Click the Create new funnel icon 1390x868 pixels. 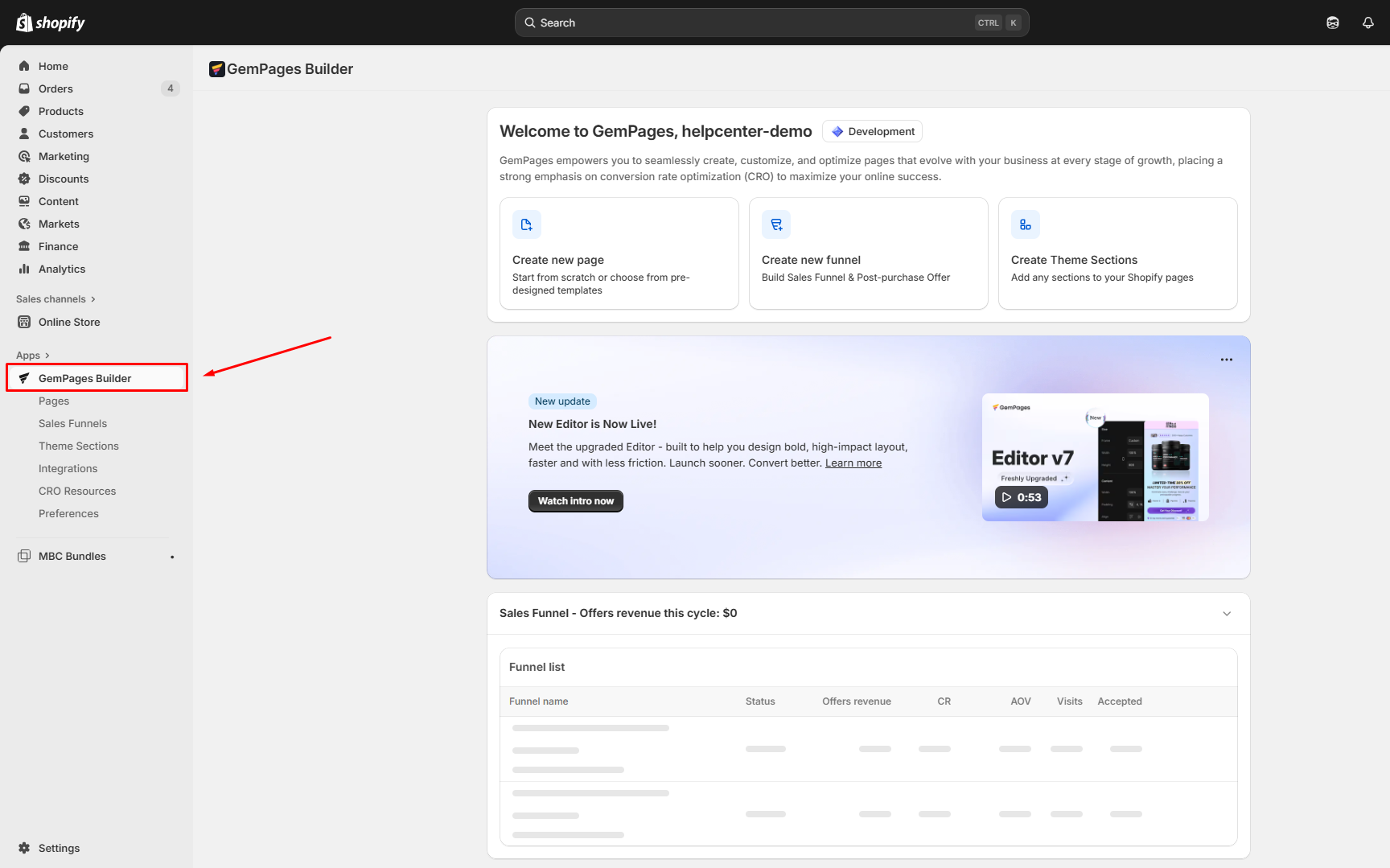(776, 224)
